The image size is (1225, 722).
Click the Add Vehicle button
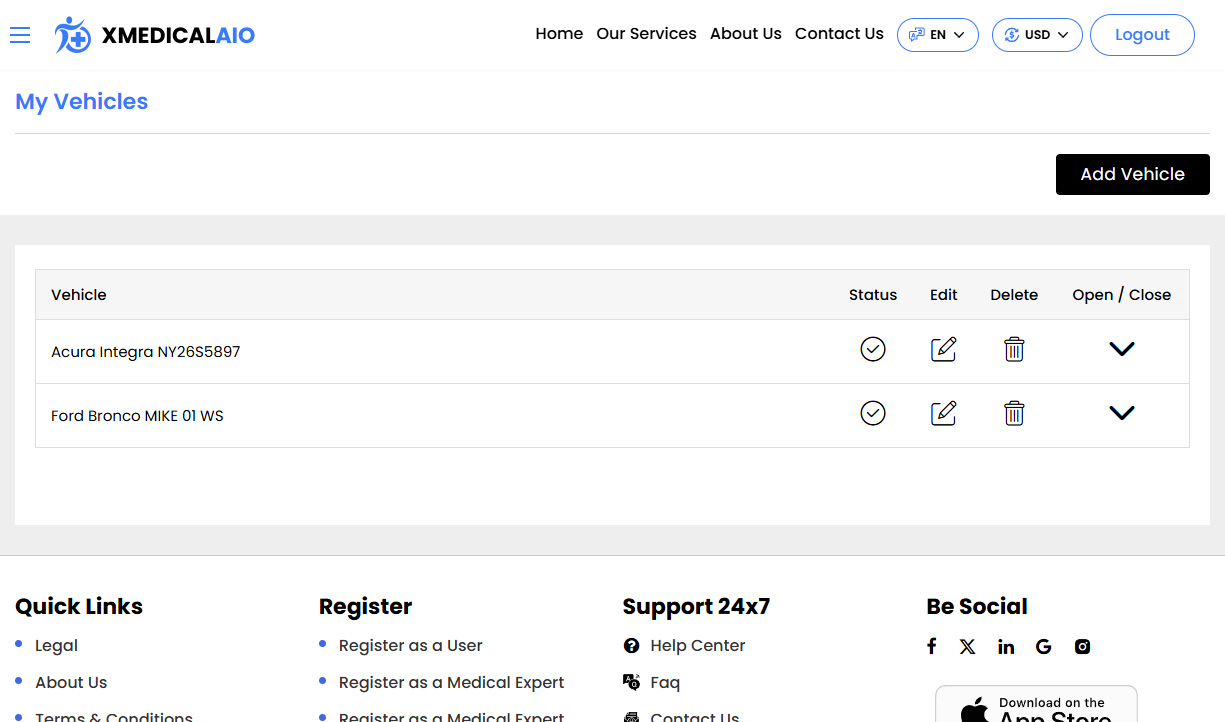(x=1132, y=174)
